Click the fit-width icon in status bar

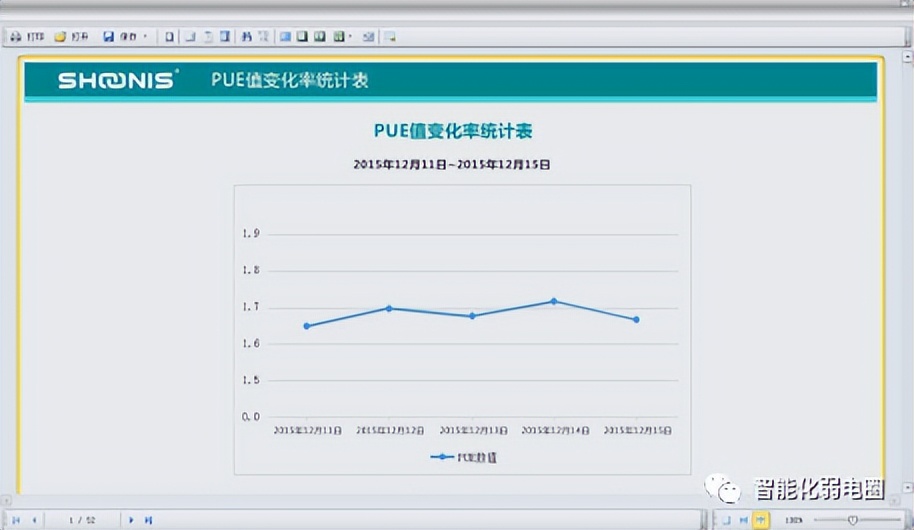[743, 520]
